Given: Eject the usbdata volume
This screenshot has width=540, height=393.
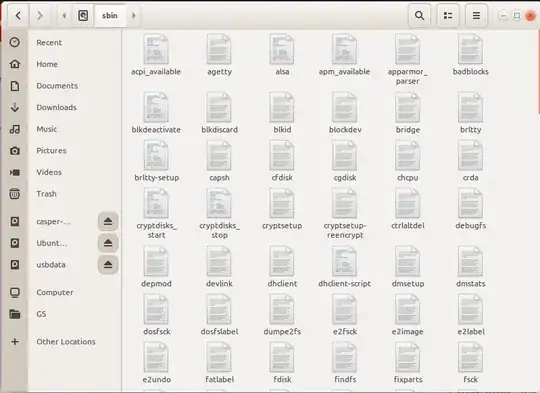Looking at the screenshot, I should (x=108, y=265).
